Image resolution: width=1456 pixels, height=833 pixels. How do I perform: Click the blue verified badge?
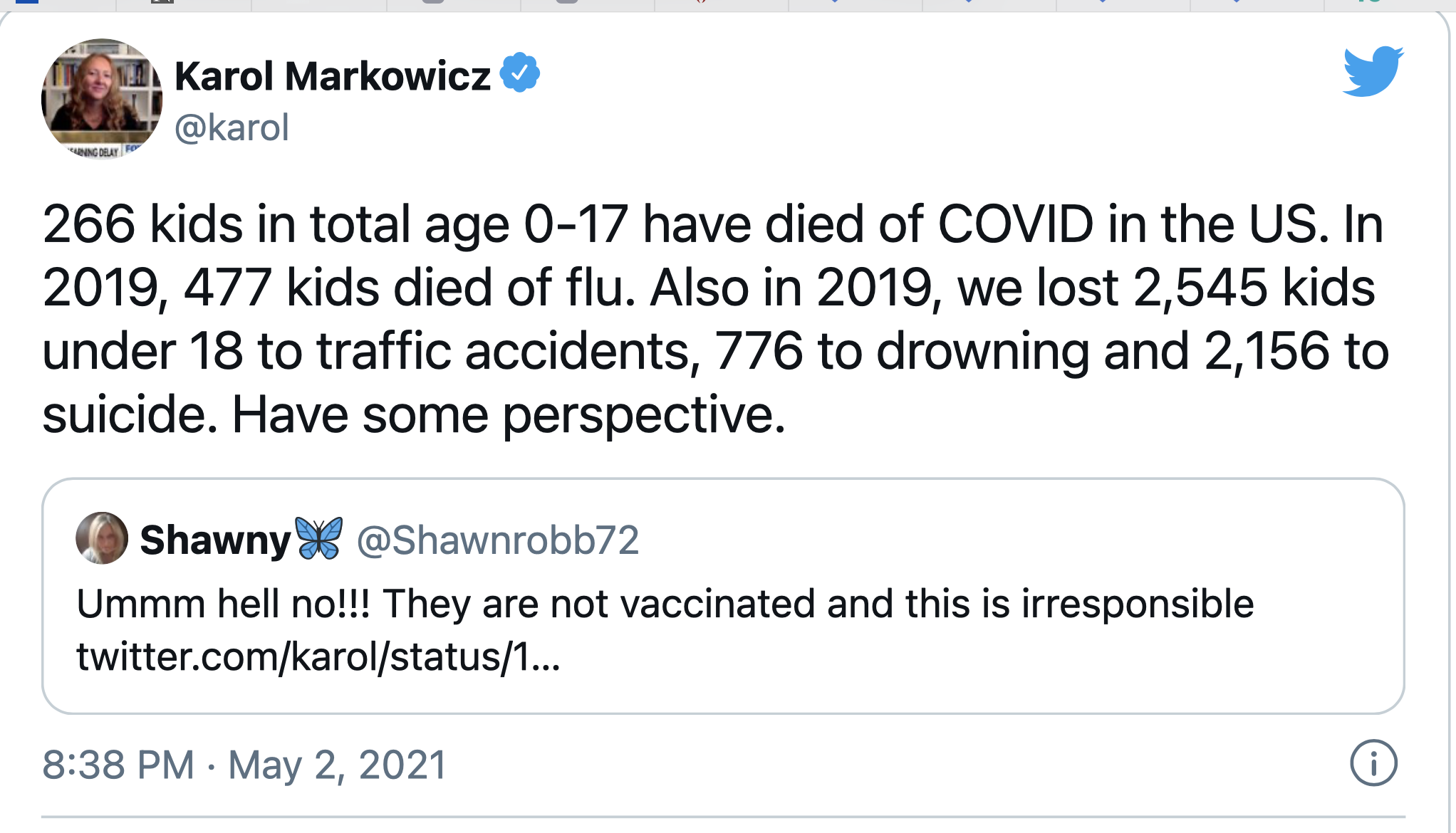520,73
